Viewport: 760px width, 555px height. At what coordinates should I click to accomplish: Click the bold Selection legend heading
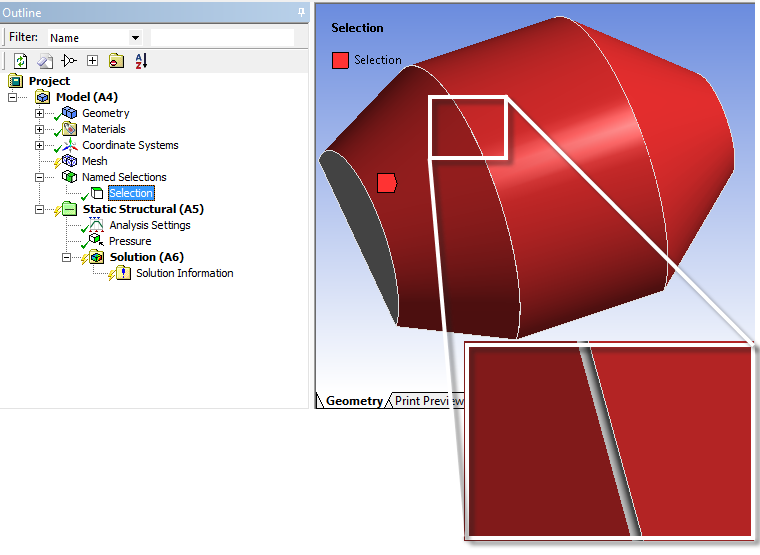[357, 28]
